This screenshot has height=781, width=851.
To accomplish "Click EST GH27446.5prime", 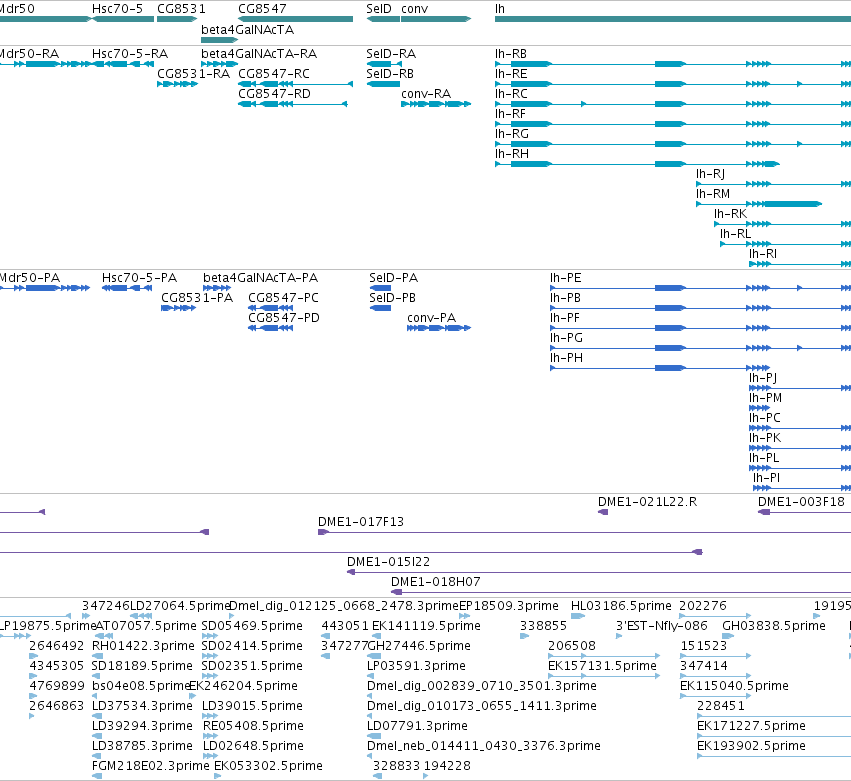I will point(419,646).
